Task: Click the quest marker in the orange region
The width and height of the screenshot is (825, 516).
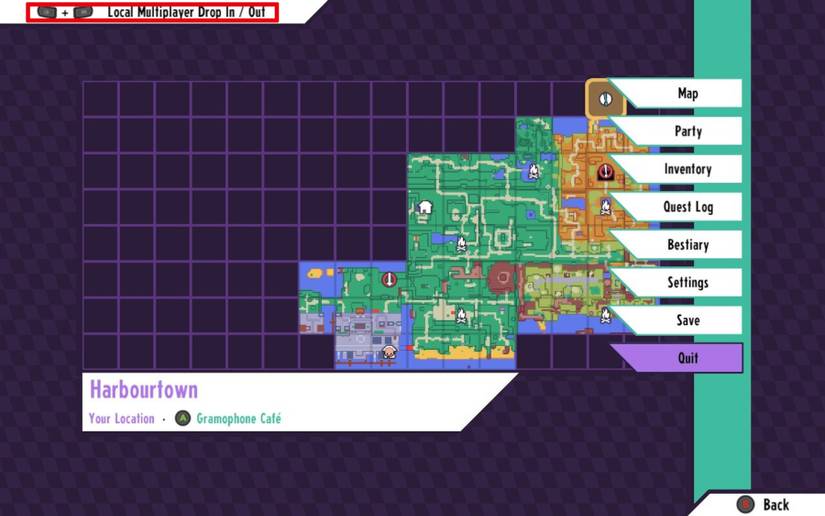Action: (605, 172)
